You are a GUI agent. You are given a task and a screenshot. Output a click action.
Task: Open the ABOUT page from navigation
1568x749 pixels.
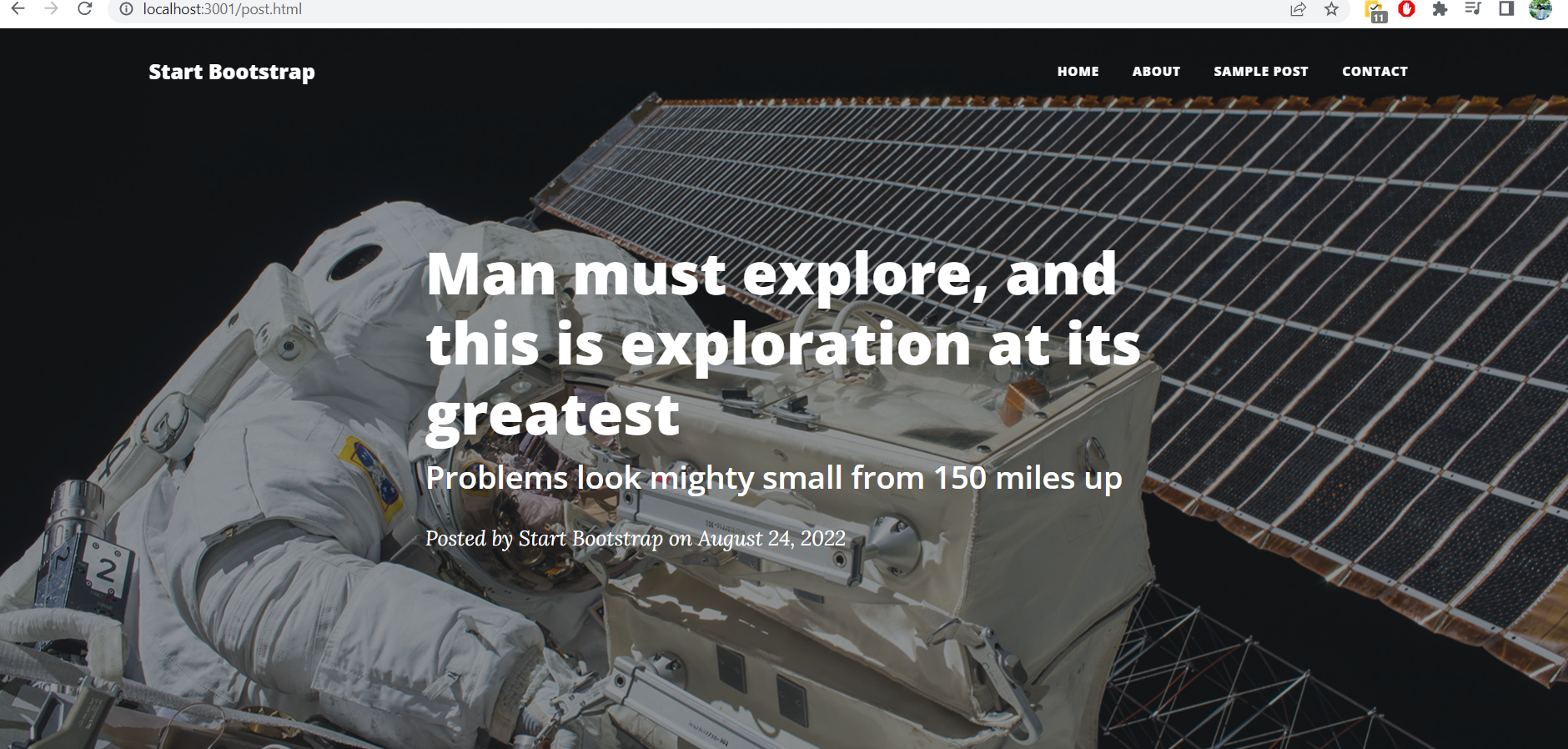pyautogui.click(x=1156, y=72)
